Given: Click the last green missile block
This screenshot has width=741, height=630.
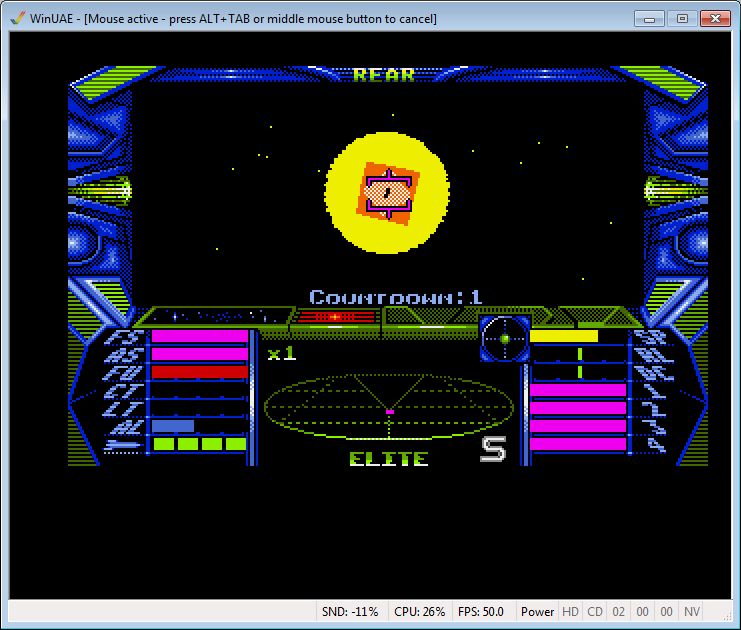Looking at the screenshot, I should click(x=236, y=444).
